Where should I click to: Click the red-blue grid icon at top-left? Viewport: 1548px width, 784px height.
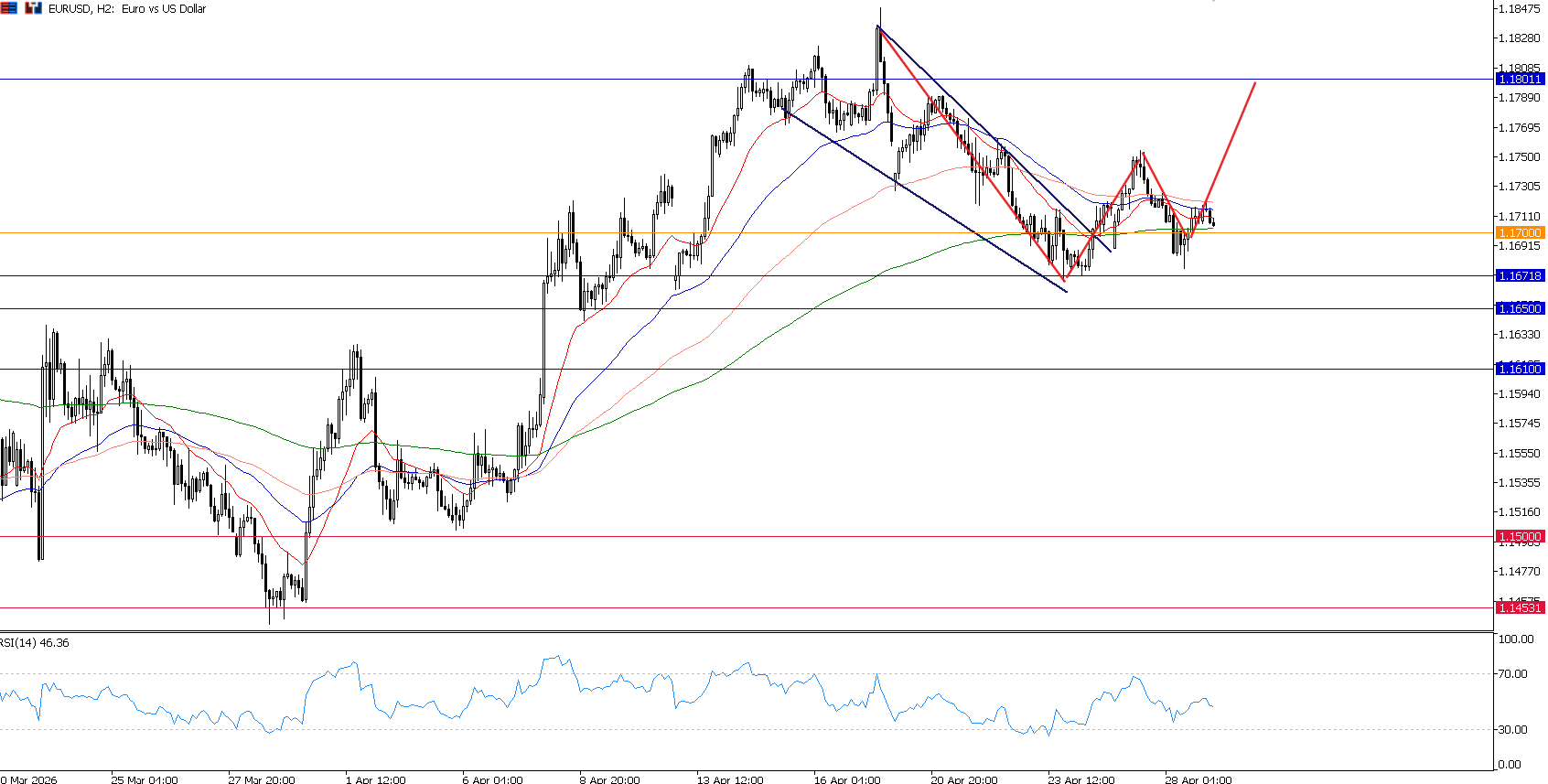pyautogui.click(x=8, y=8)
